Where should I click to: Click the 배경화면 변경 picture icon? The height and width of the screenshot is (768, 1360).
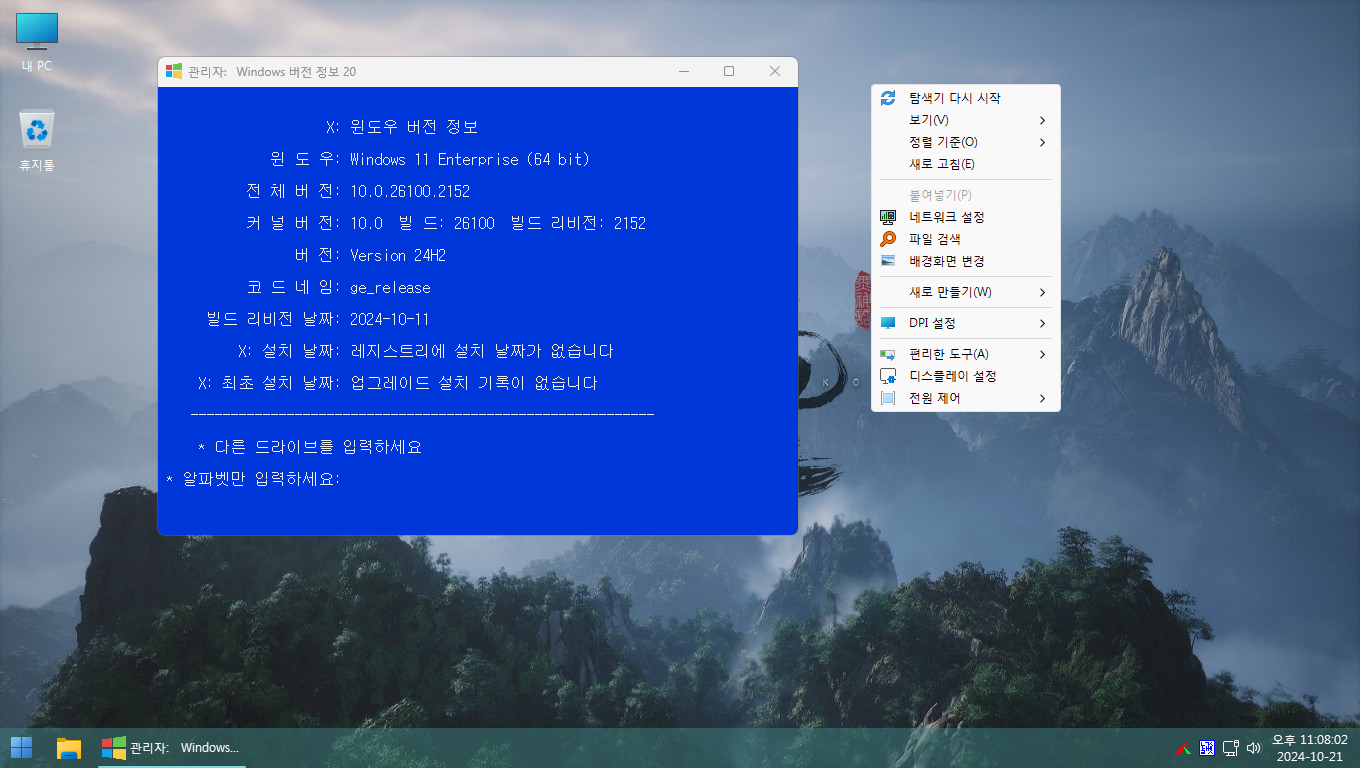887,261
